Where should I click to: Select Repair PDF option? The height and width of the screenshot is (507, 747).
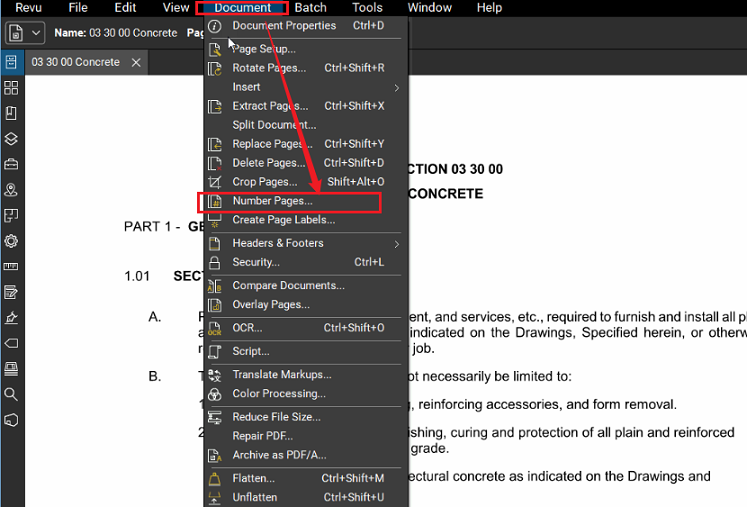[x=305, y=436]
